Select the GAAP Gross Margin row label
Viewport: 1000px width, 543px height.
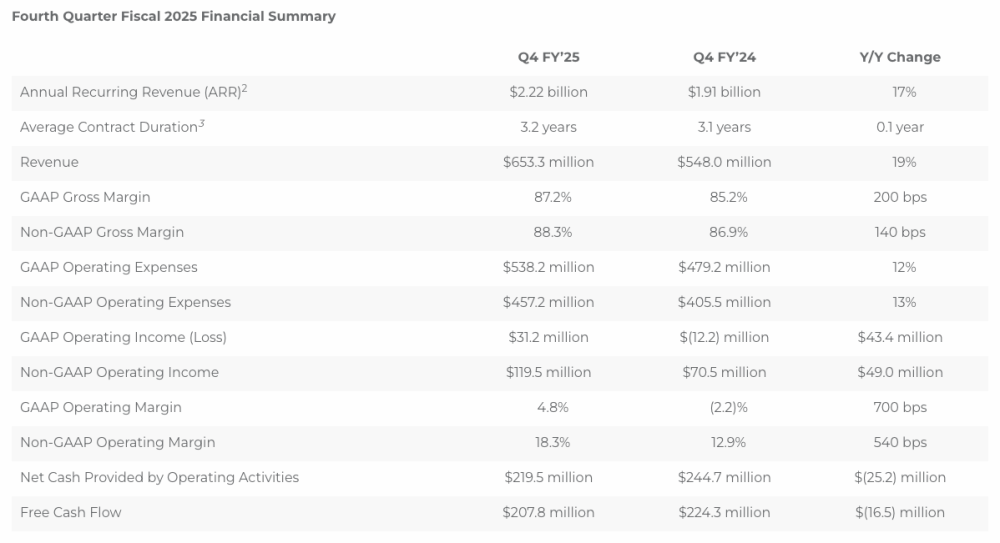85,197
